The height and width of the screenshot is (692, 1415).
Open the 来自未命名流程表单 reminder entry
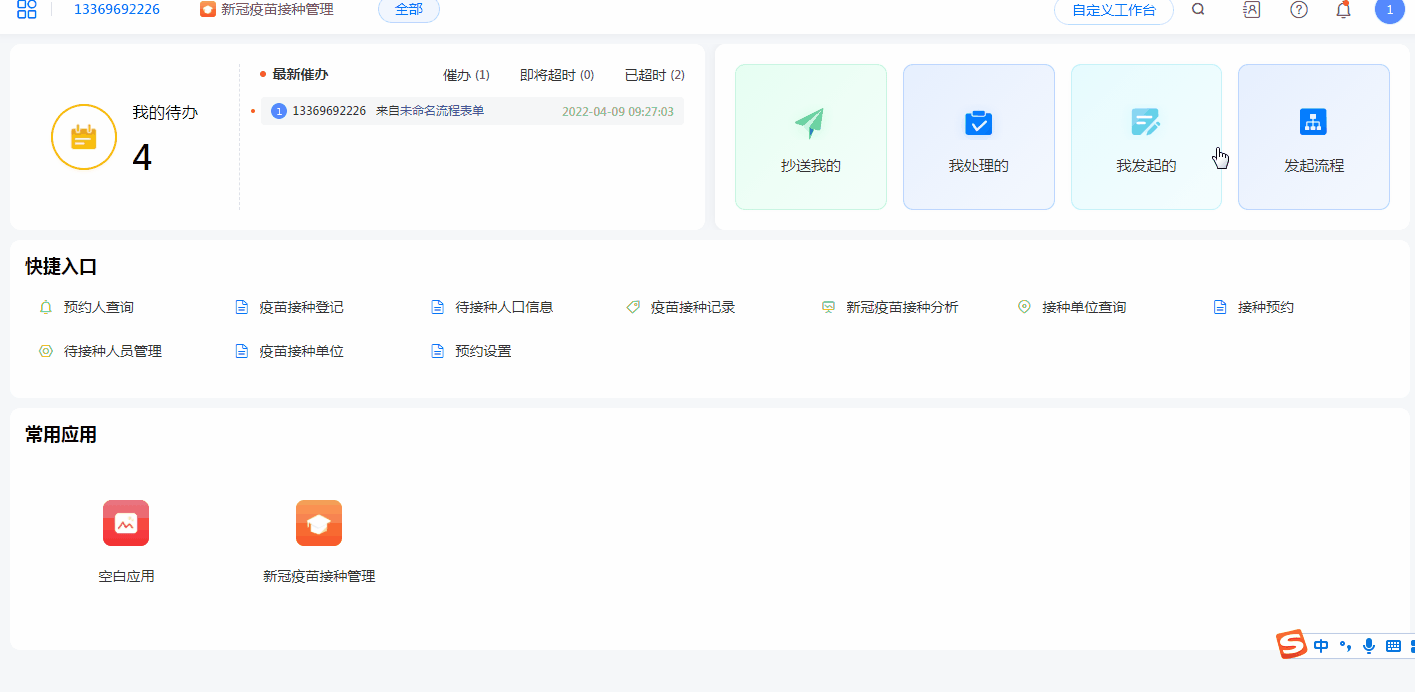click(x=430, y=111)
